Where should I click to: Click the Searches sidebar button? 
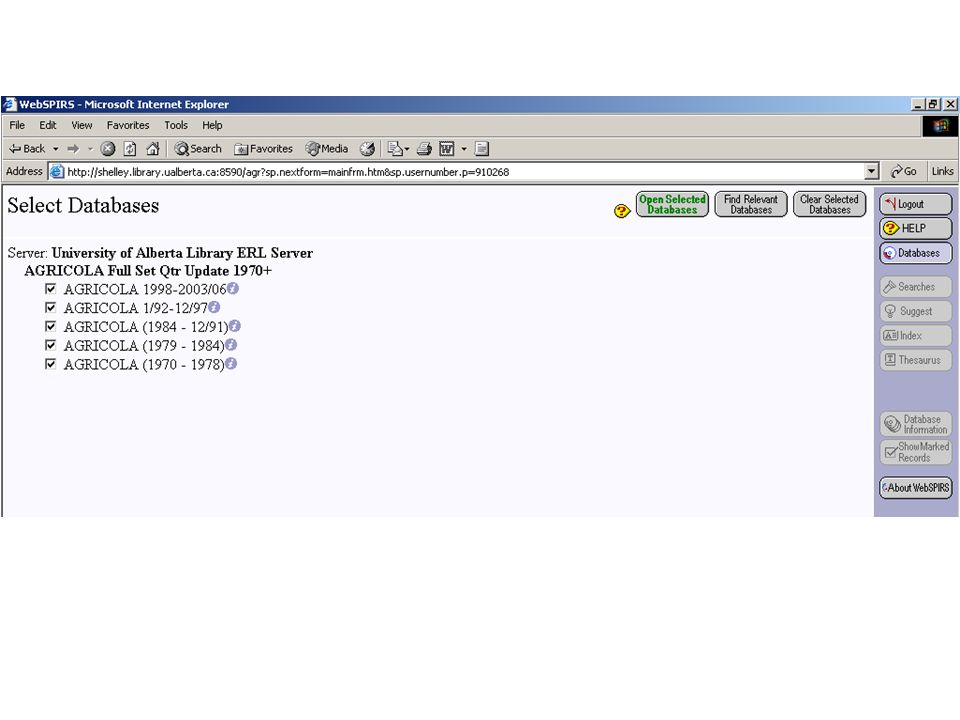916,287
